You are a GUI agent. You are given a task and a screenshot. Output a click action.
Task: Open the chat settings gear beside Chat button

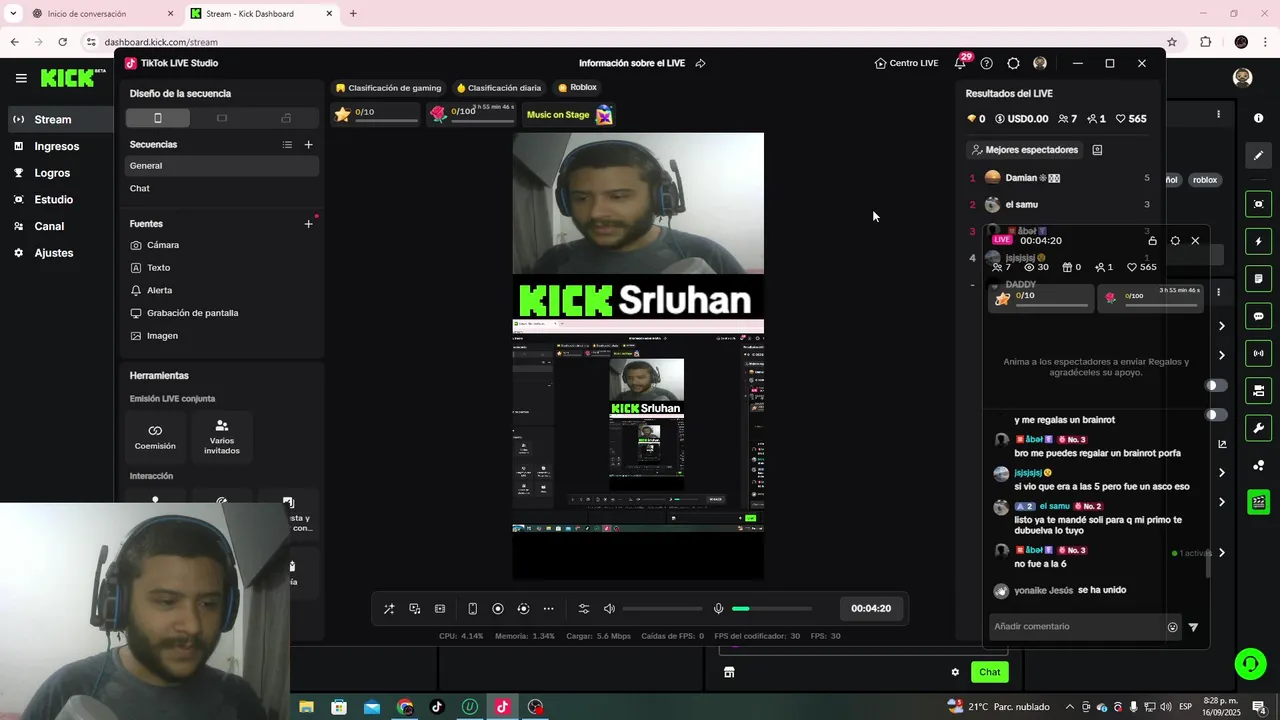click(955, 672)
